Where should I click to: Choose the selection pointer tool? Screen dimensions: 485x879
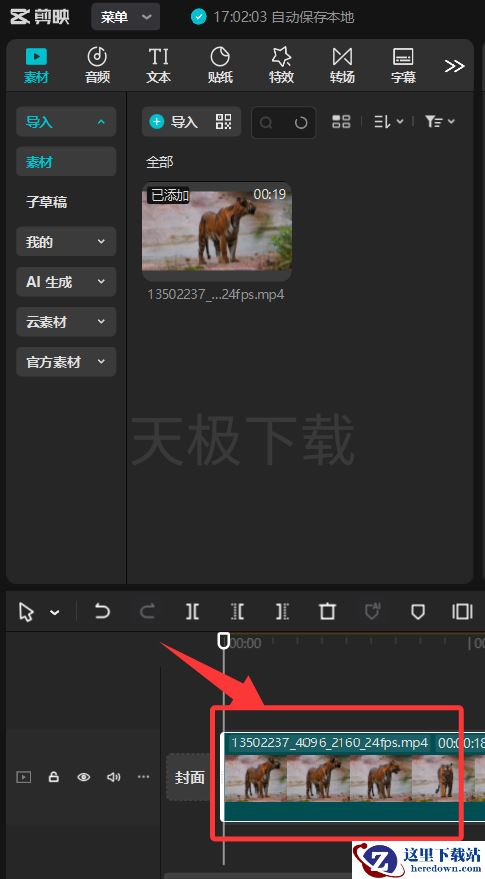[x=26, y=612]
